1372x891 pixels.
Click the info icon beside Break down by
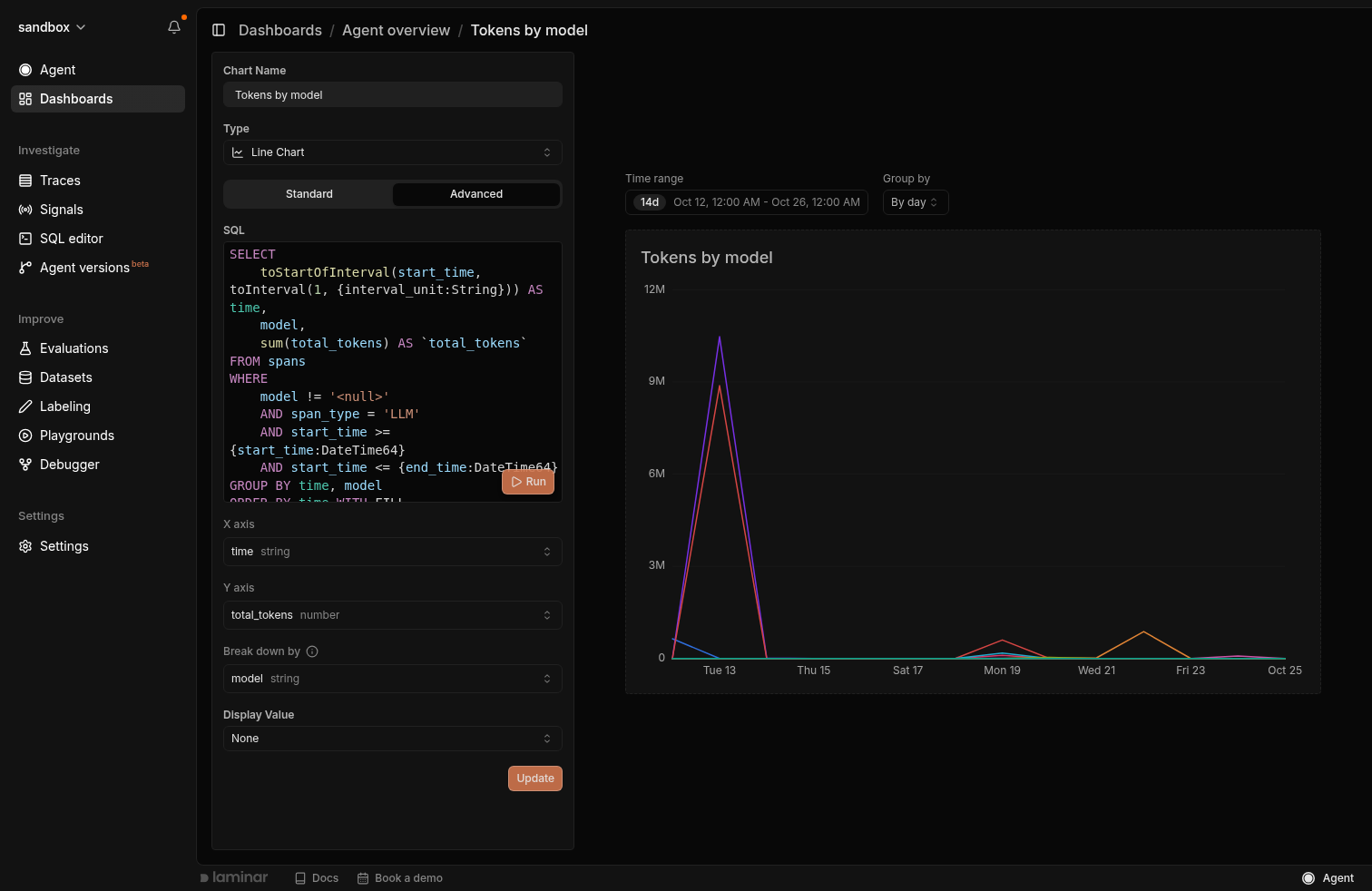coord(312,651)
